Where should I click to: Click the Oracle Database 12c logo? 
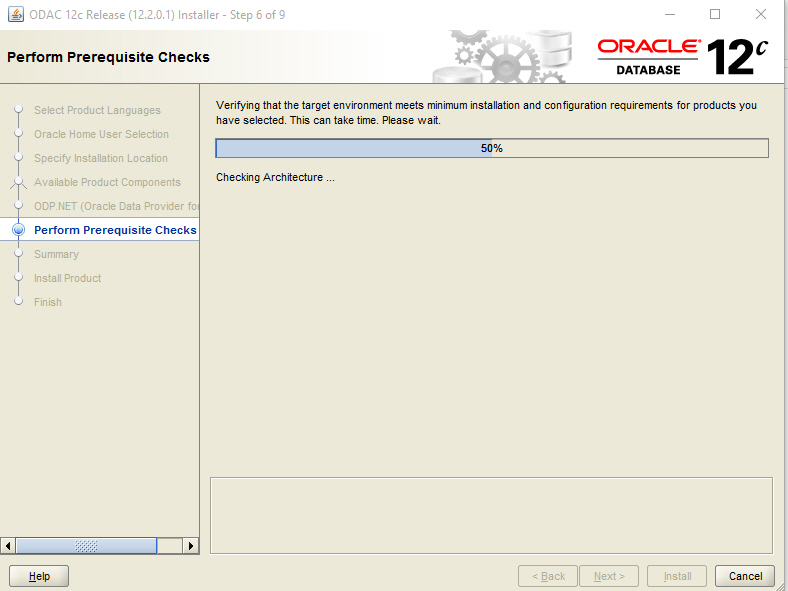[682, 57]
